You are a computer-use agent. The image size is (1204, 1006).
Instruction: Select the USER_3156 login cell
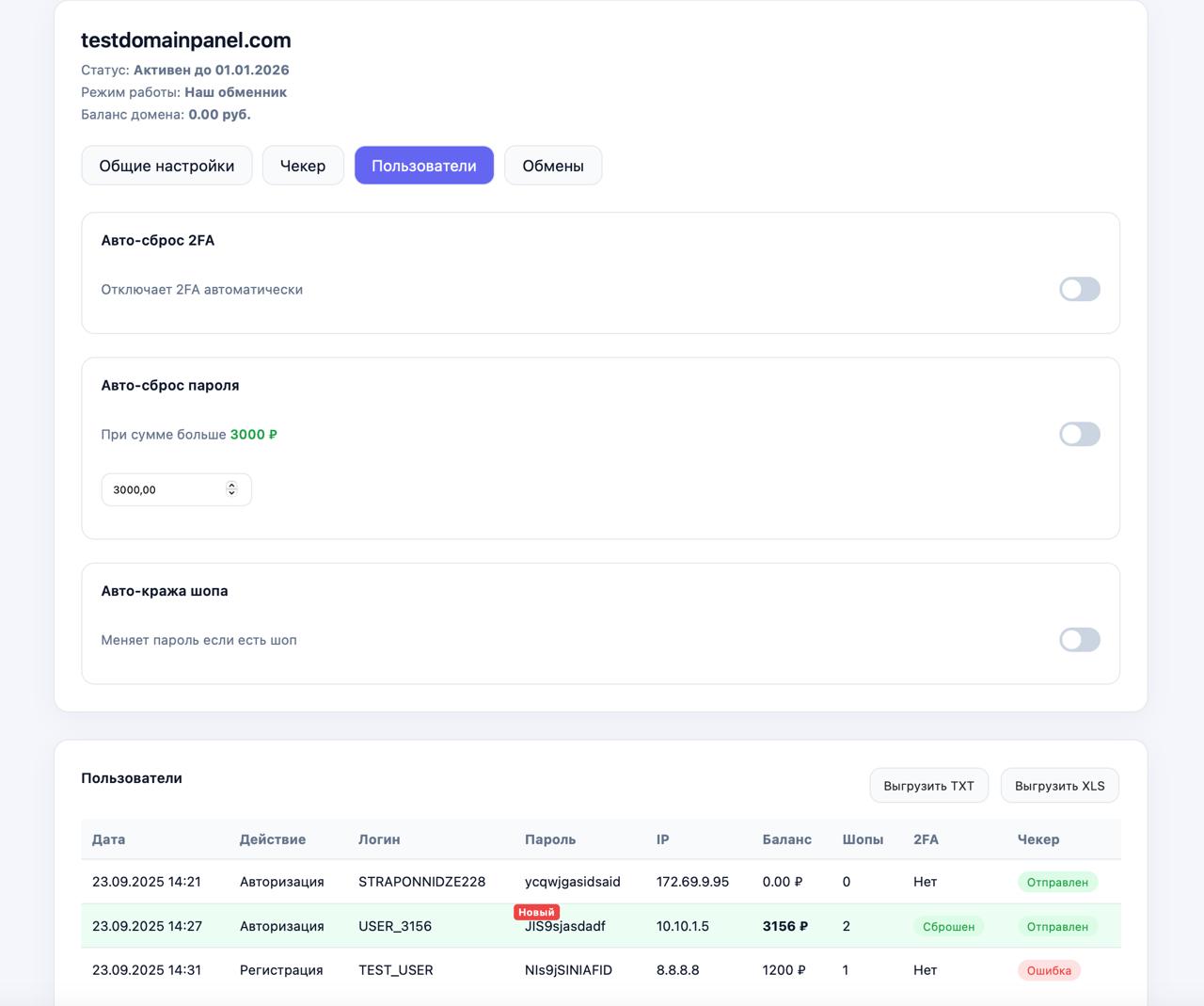(x=395, y=926)
